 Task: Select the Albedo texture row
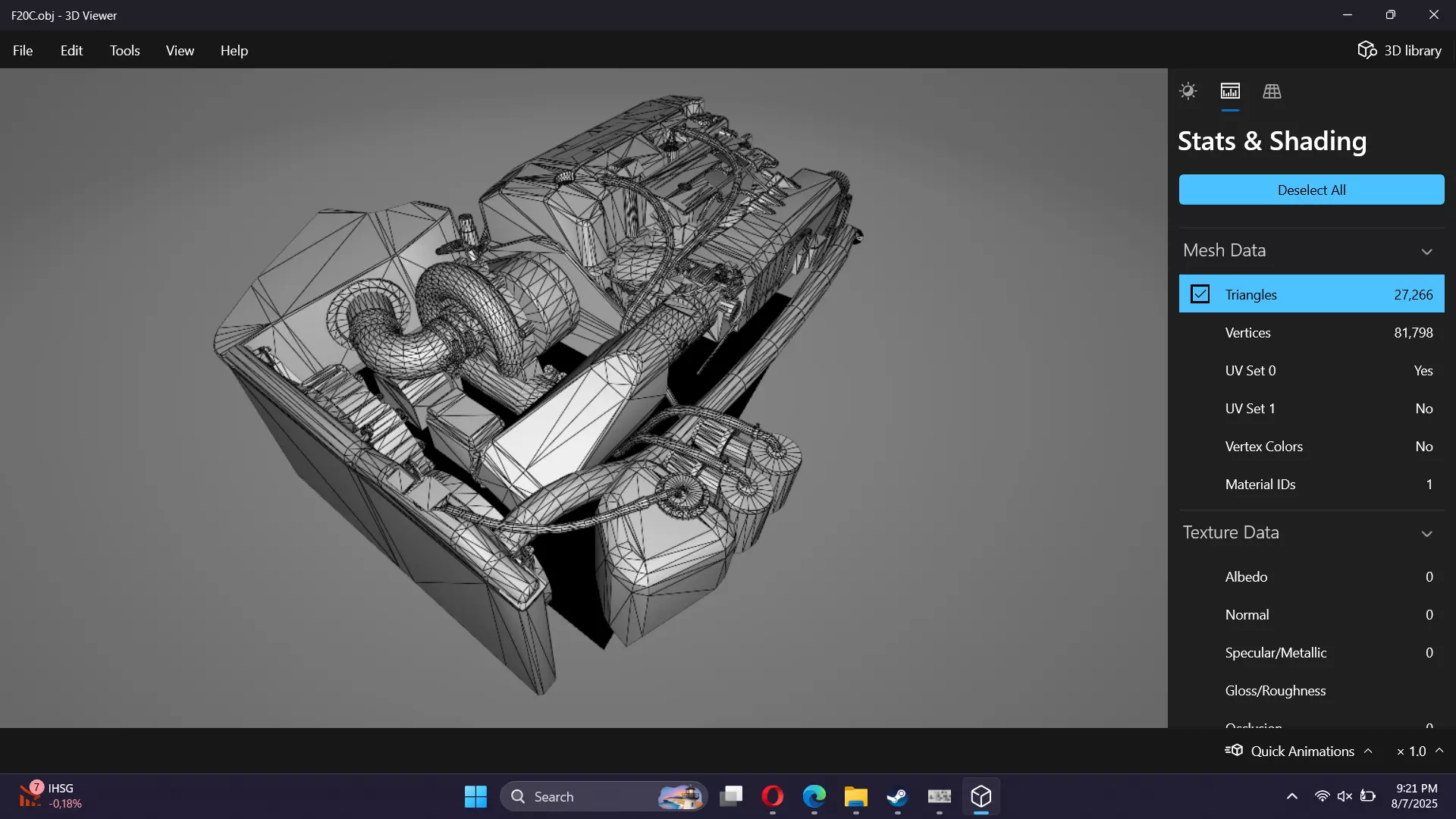tap(1311, 576)
